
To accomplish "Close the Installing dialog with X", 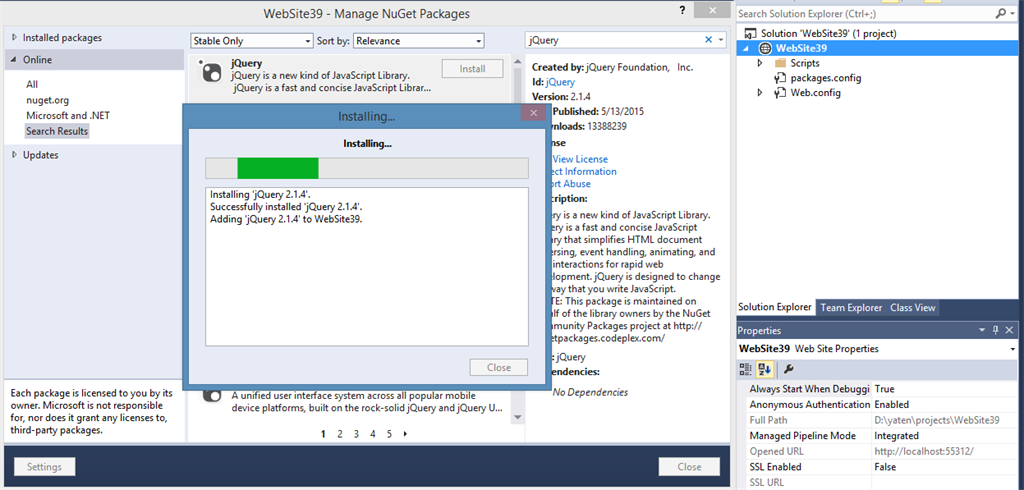I will [x=534, y=113].
